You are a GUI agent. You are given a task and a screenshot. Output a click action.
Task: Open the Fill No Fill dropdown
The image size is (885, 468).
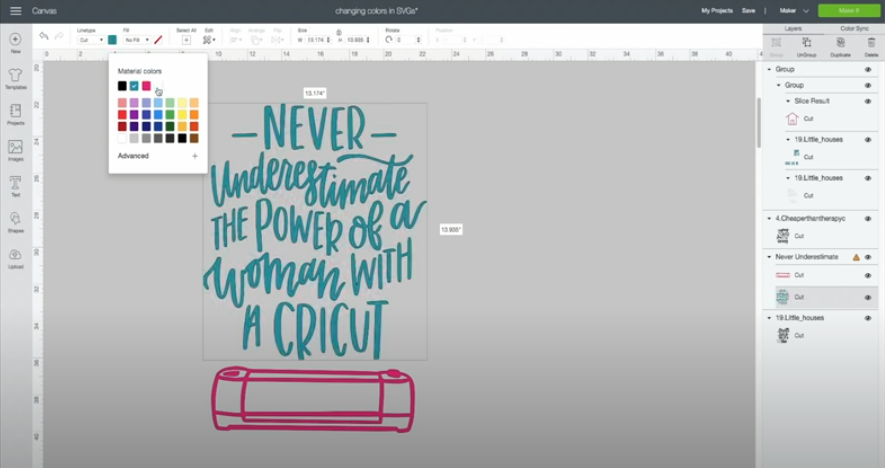[137, 40]
